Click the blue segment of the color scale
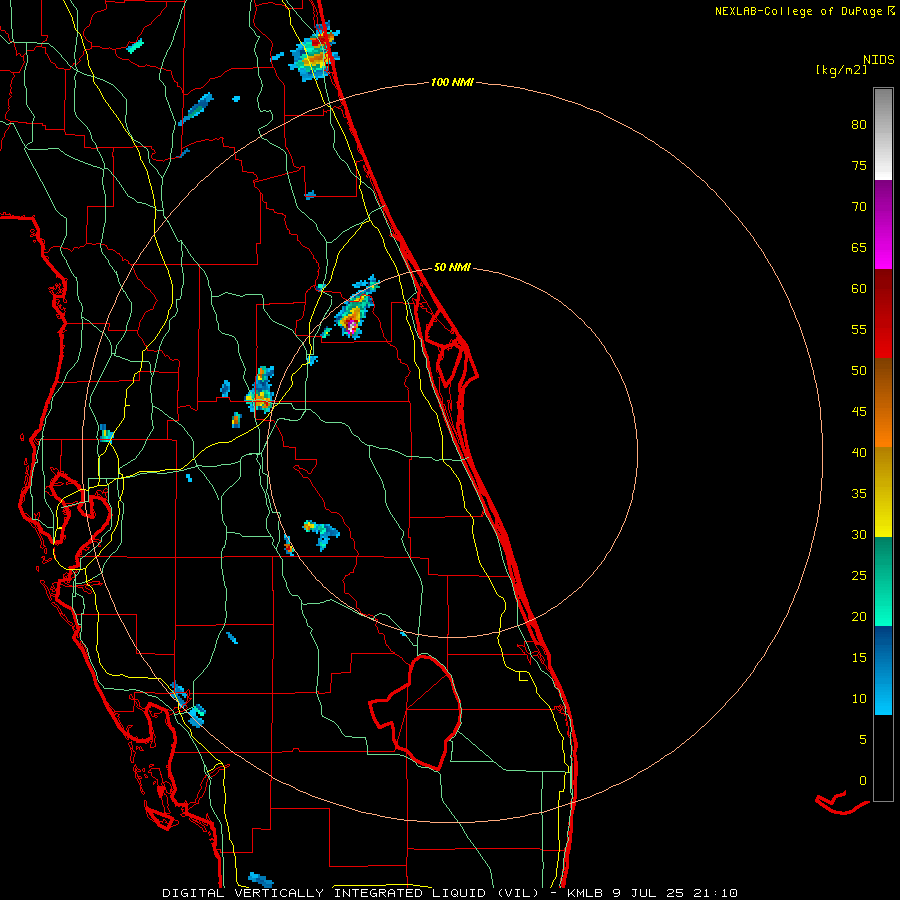 [883, 670]
